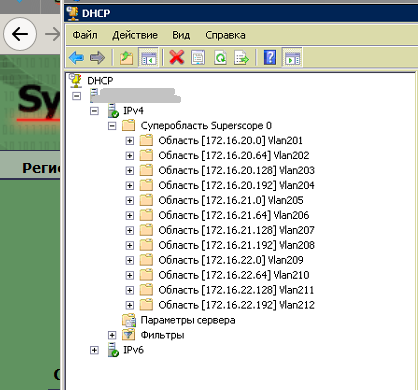Click the Export list icon

click(x=242, y=58)
